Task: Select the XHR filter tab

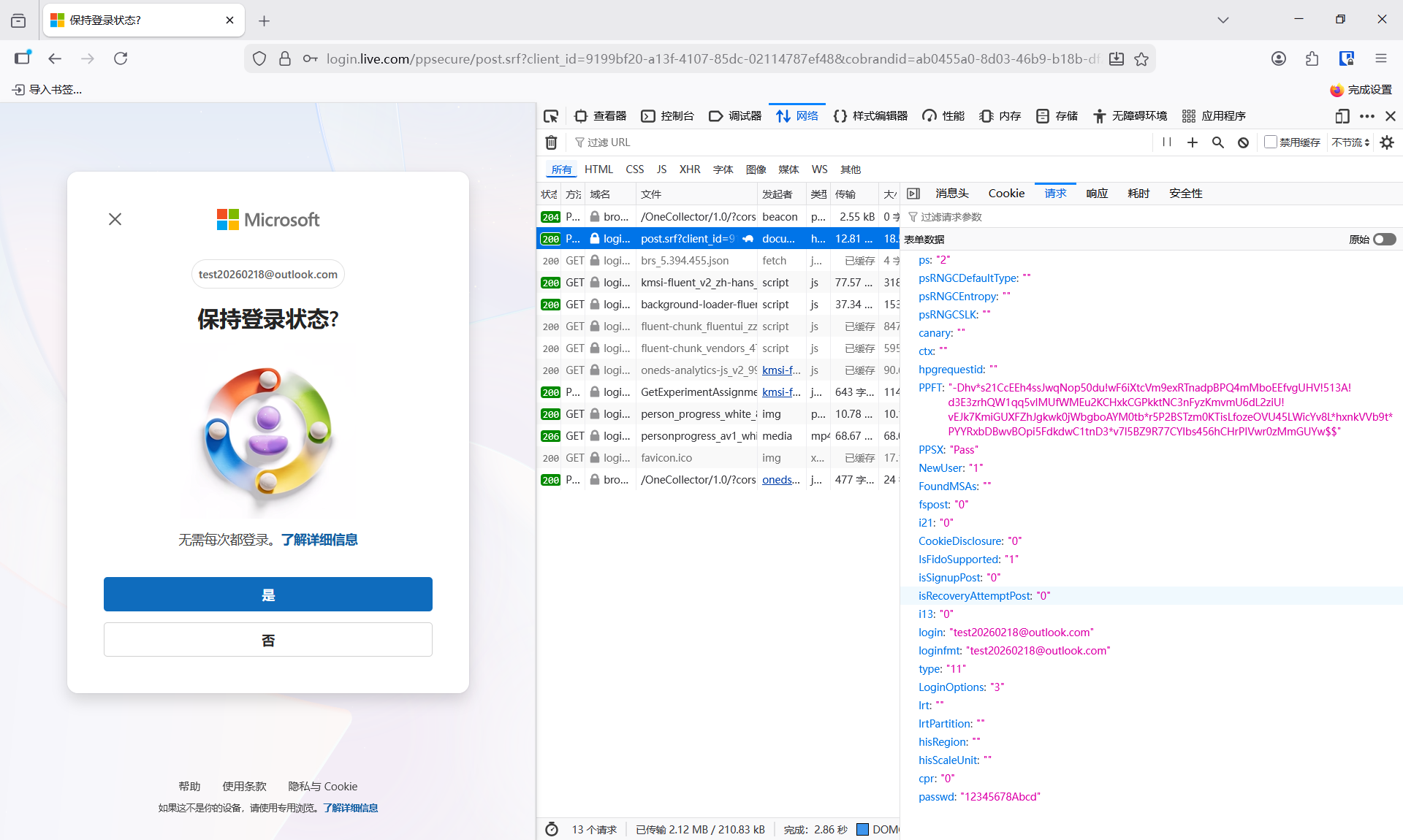Action: [689, 169]
